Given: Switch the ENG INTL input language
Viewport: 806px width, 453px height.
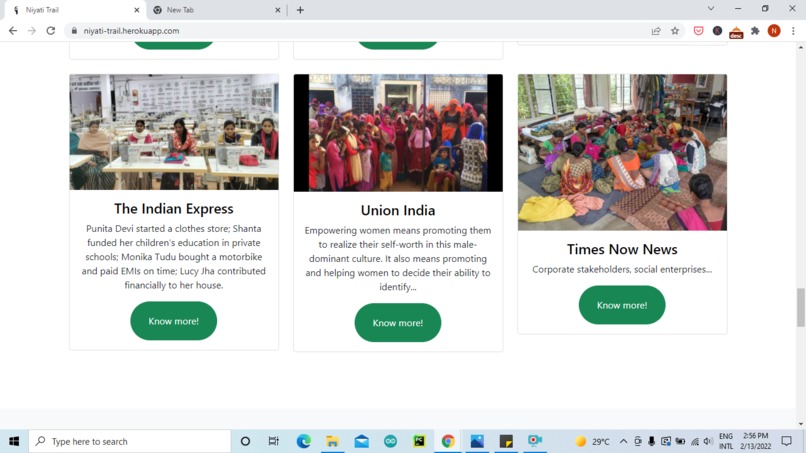Looking at the screenshot, I should point(726,441).
